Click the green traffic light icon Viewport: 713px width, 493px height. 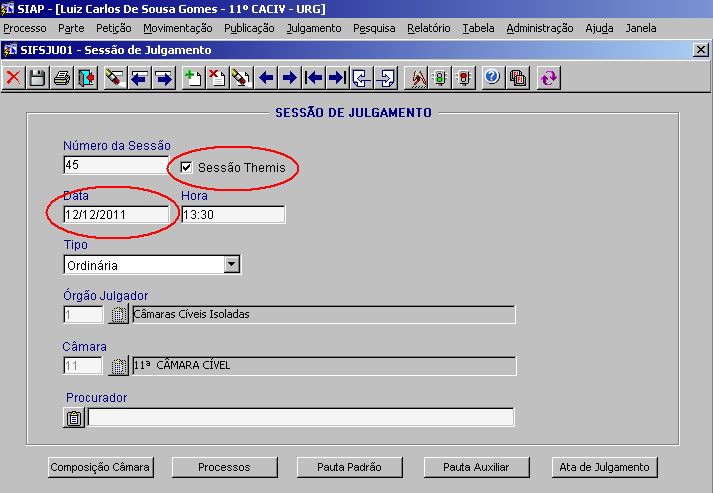pos(440,78)
